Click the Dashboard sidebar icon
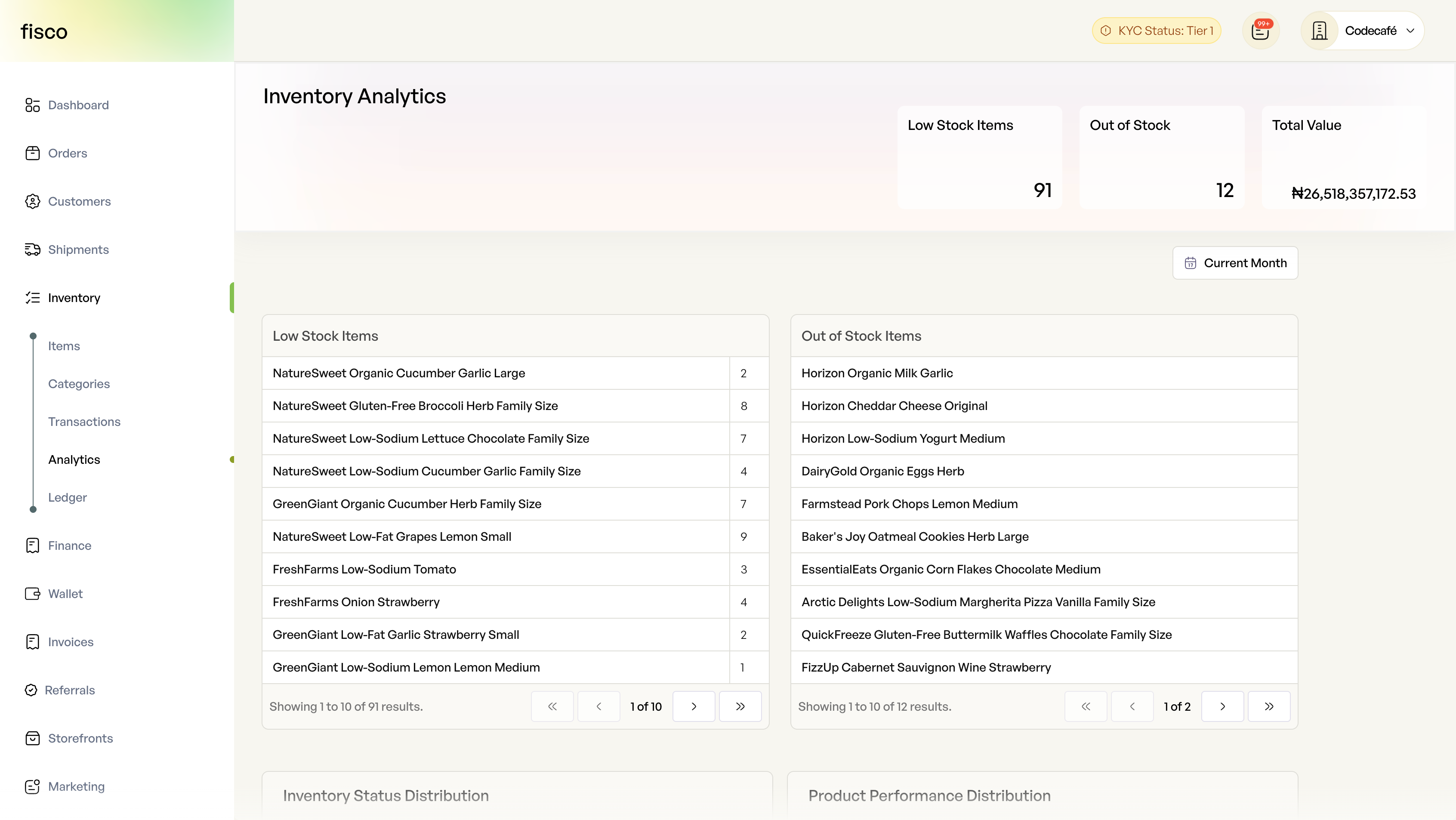1456x820 pixels. pos(32,105)
